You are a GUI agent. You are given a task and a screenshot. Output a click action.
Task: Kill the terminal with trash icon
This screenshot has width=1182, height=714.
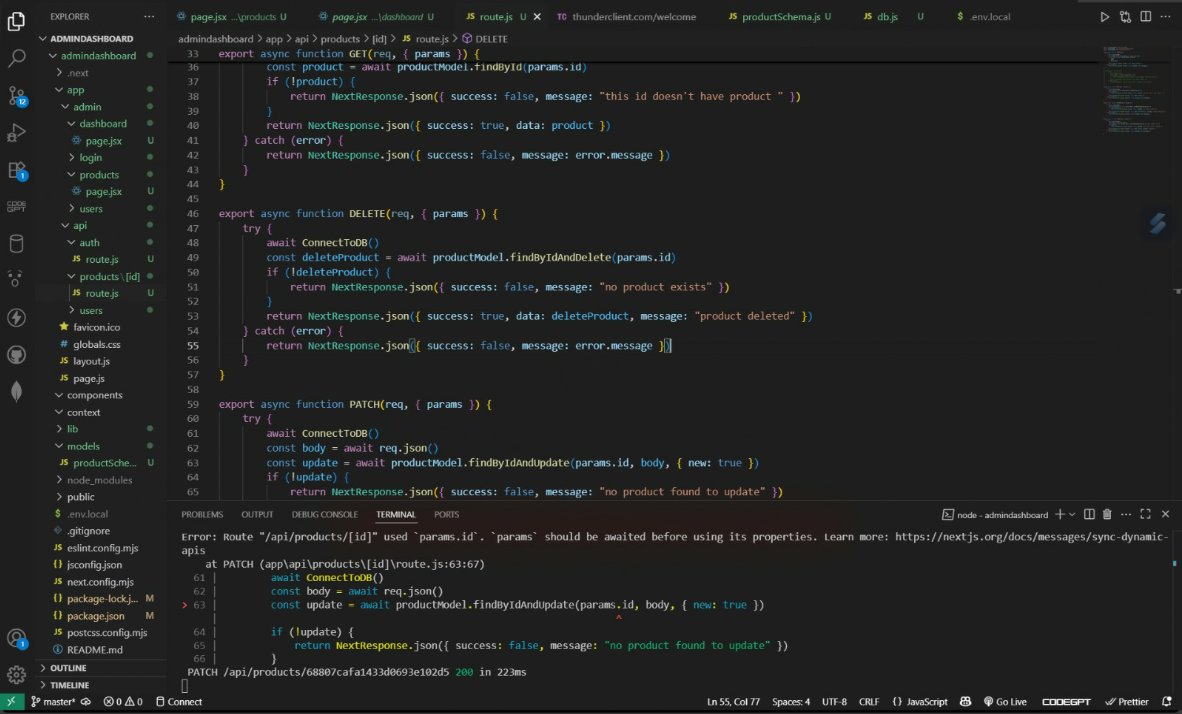click(1107, 514)
